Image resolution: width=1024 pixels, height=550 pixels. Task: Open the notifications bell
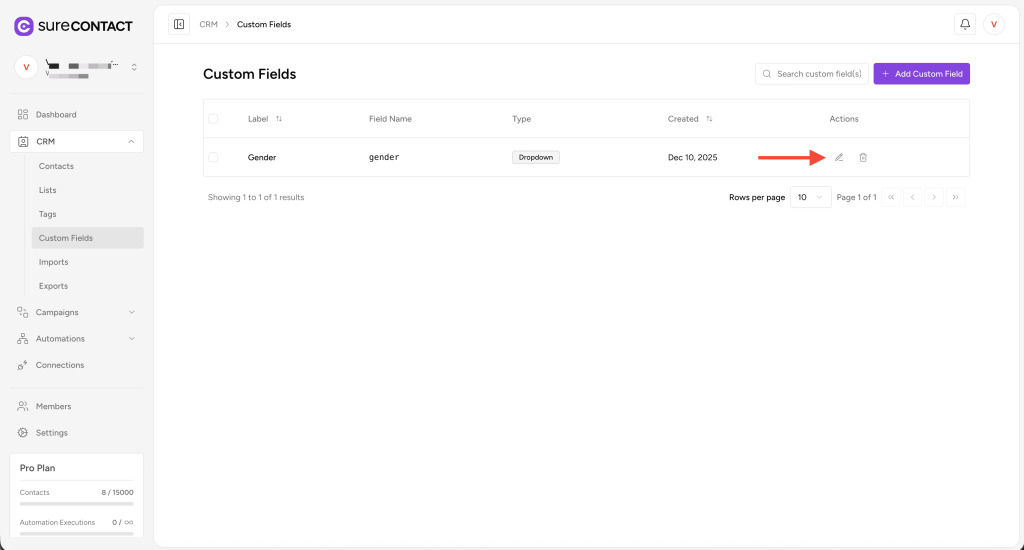point(965,24)
